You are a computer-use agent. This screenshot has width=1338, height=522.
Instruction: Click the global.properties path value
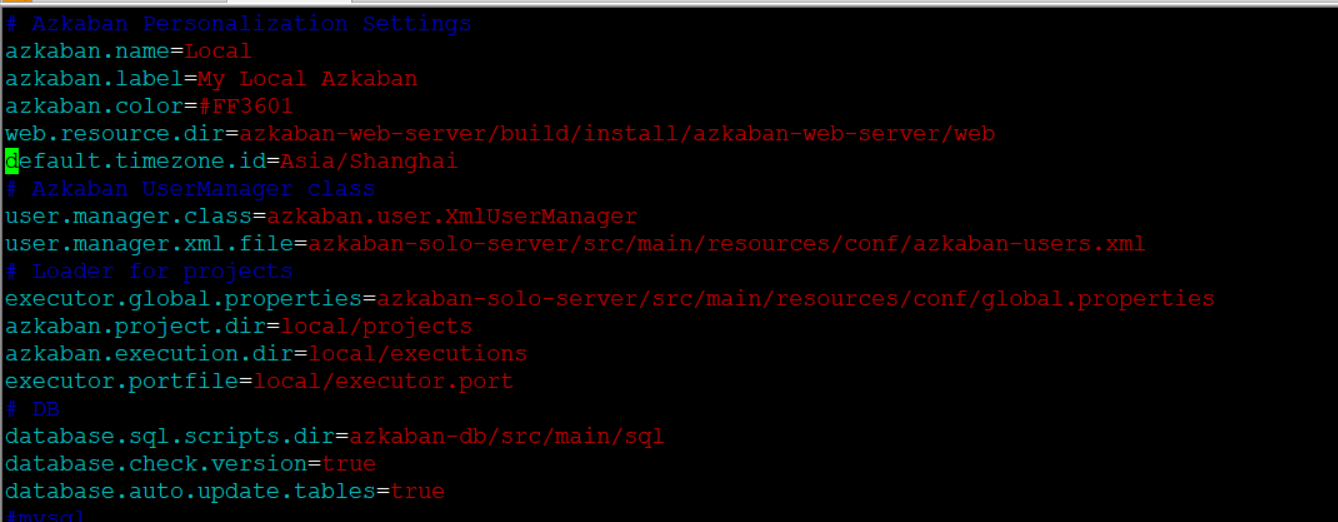[x=795, y=299]
